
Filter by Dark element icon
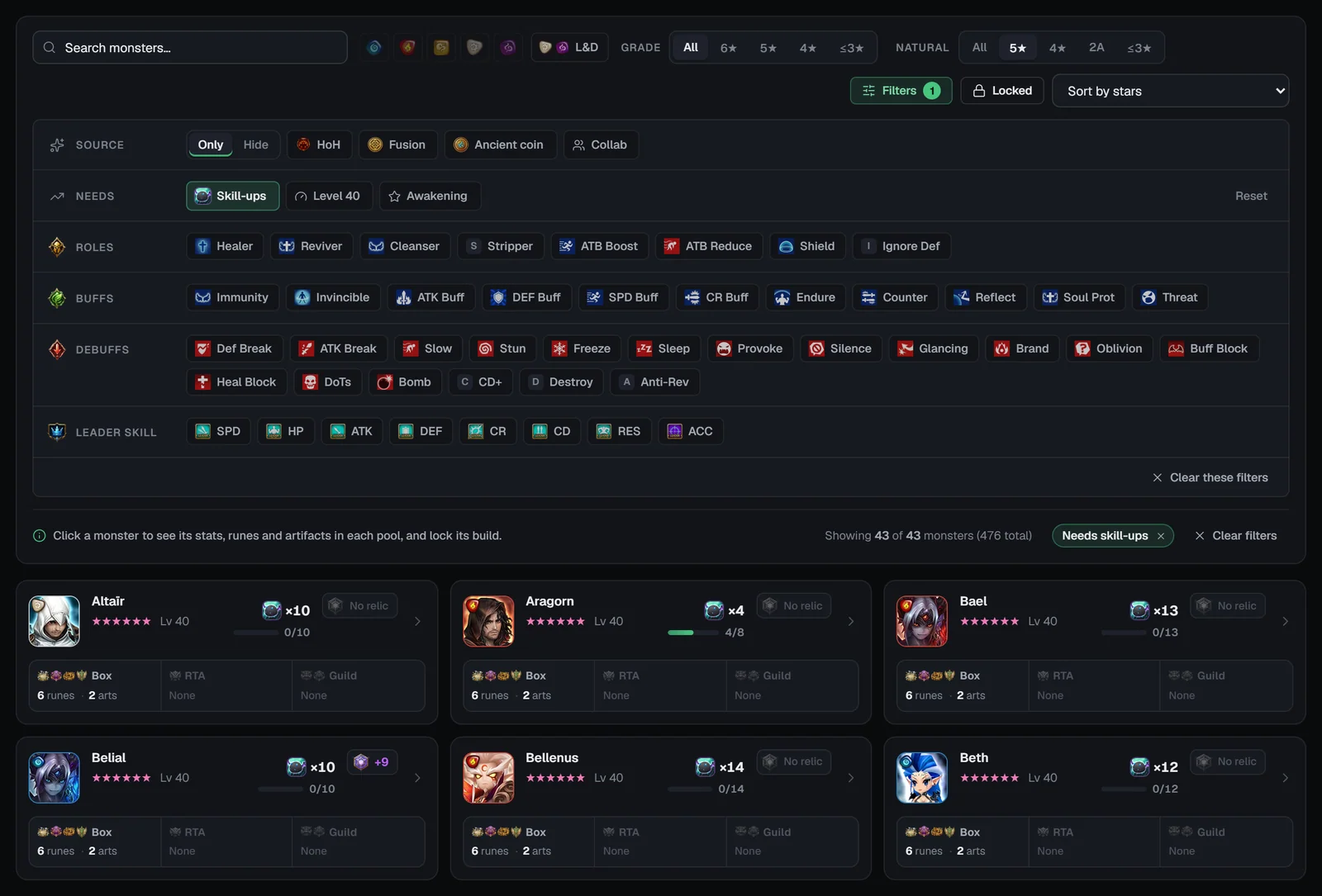(508, 47)
